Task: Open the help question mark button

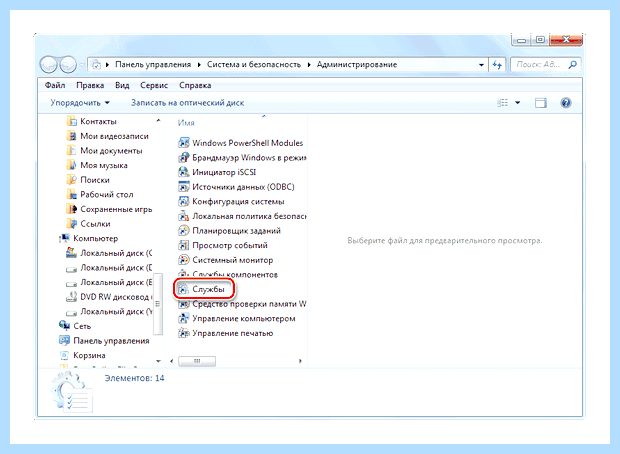Action: pyautogui.click(x=566, y=103)
